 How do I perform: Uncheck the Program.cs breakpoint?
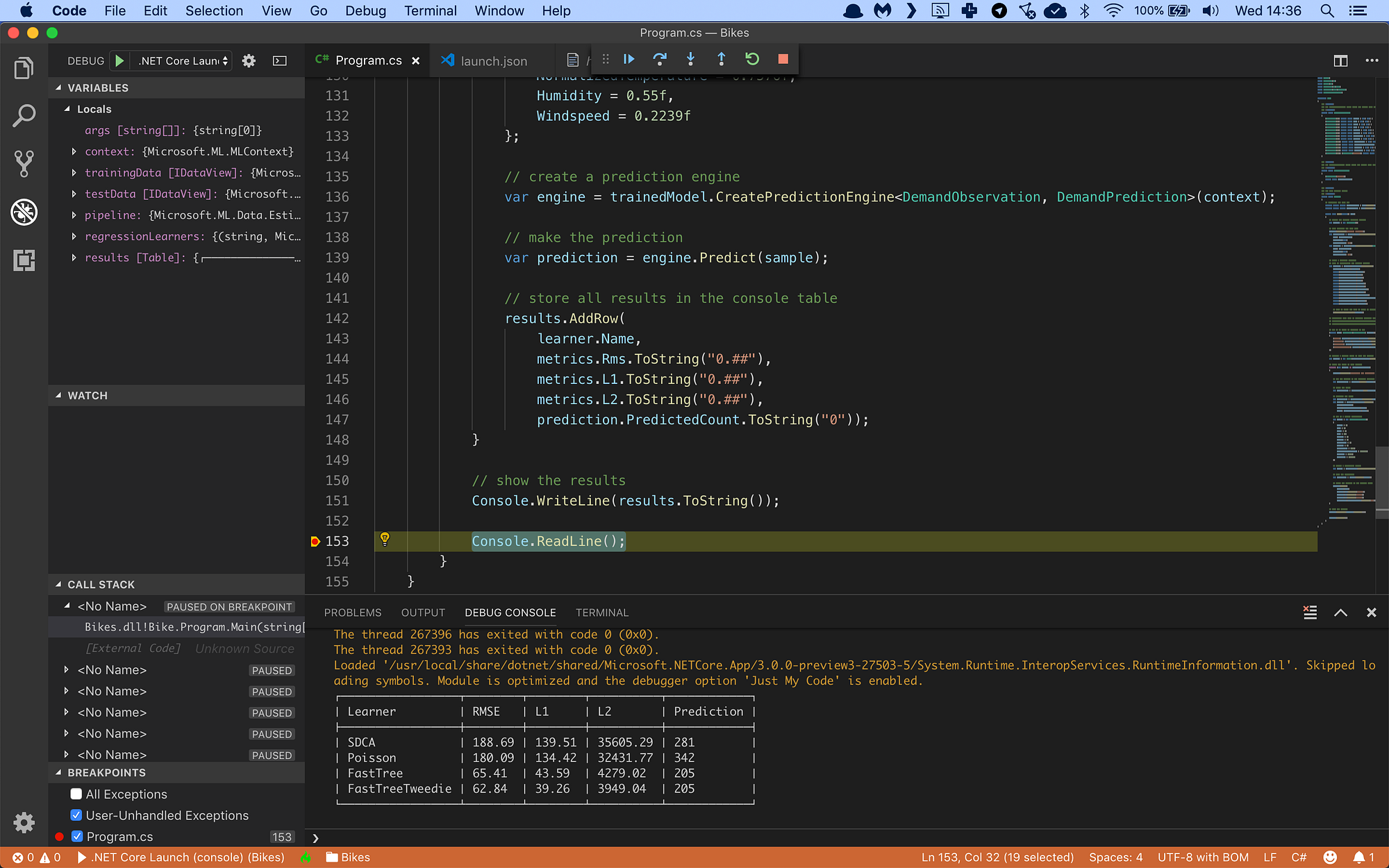[76, 837]
